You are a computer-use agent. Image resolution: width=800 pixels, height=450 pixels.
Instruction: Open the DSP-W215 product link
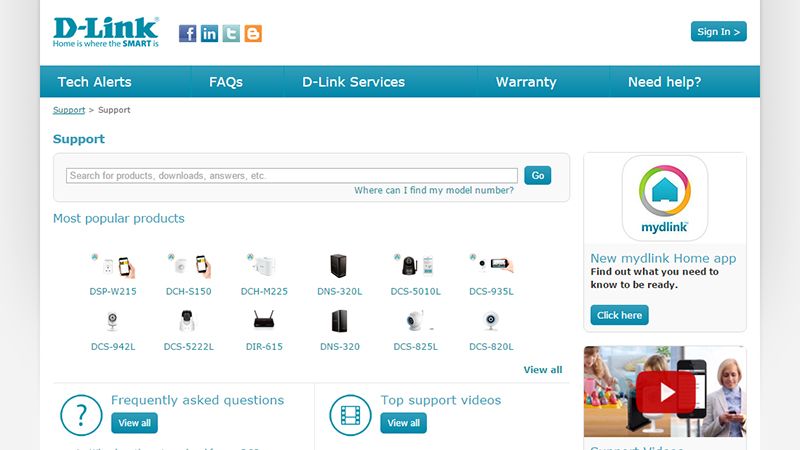[113, 291]
